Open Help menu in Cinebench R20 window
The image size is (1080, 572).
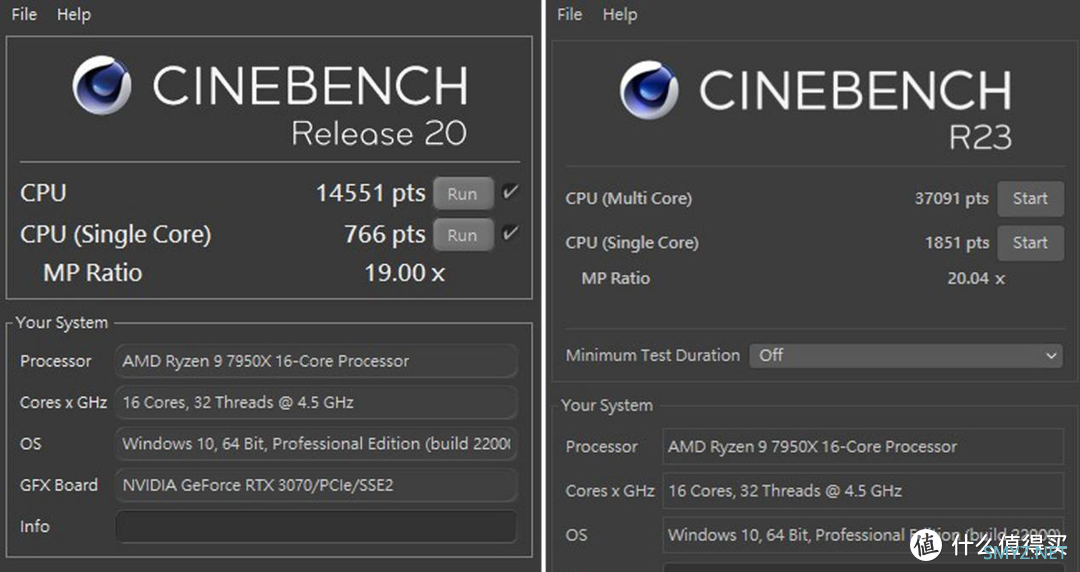pos(74,14)
